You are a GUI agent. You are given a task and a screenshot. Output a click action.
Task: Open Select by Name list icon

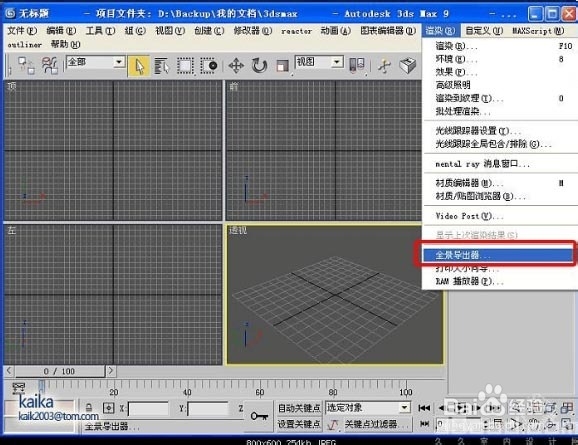pos(161,66)
